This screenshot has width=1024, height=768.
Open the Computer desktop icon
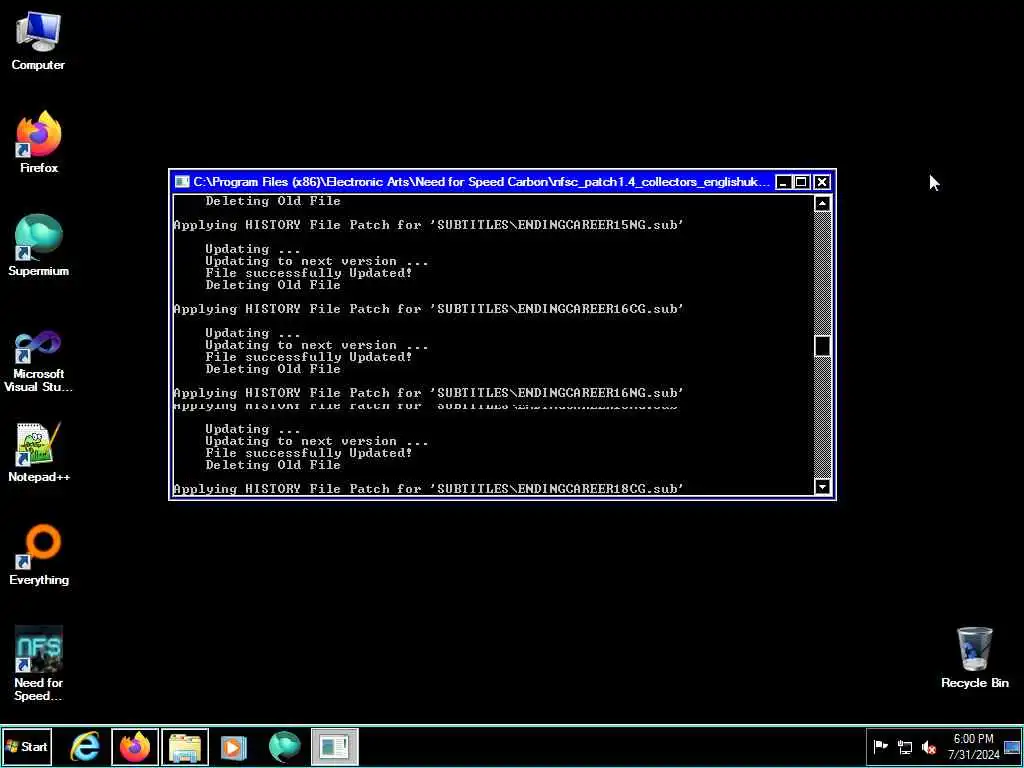(38, 40)
